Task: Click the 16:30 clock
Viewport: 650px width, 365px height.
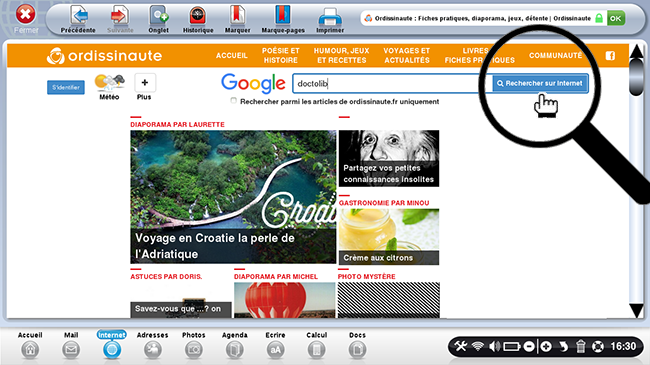Action: (x=623, y=346)
